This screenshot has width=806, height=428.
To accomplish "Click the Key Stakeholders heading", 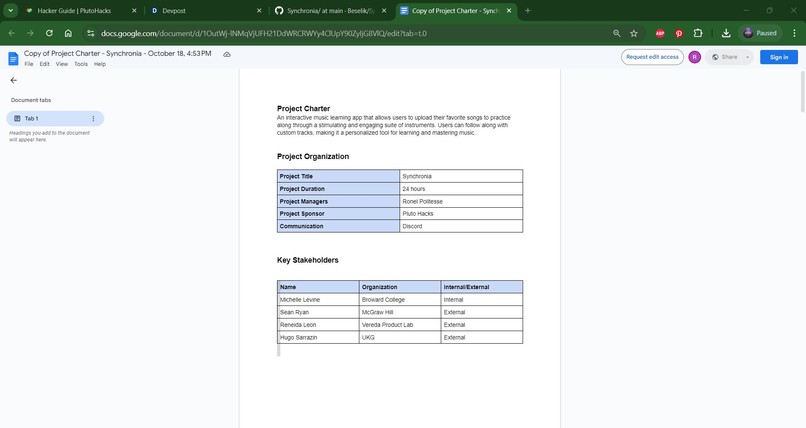I will (307, 260).
